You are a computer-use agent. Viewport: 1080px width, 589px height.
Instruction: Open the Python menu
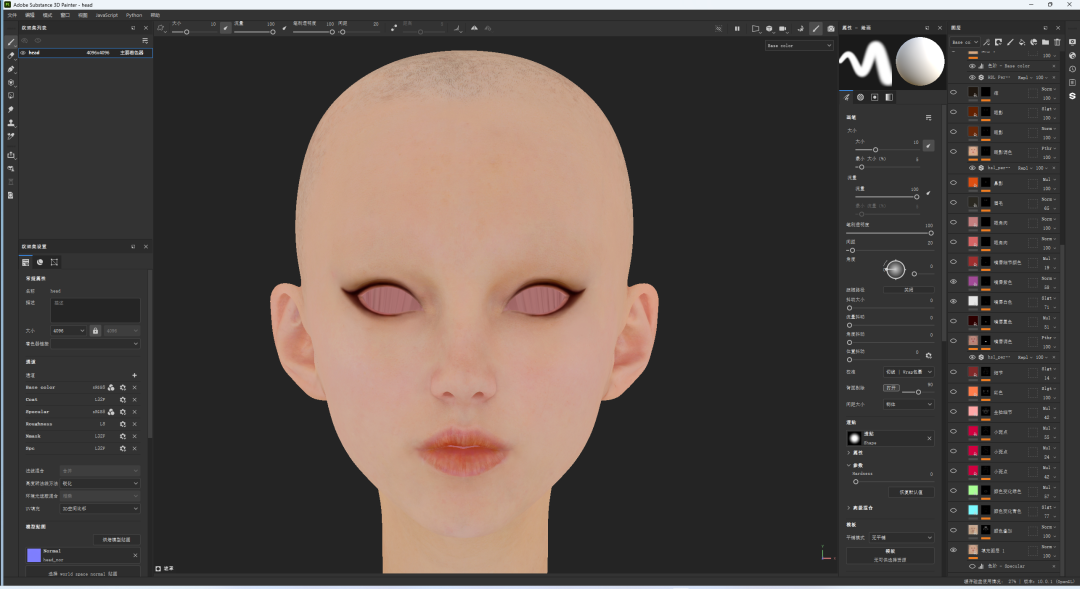[x=134, y=14]
